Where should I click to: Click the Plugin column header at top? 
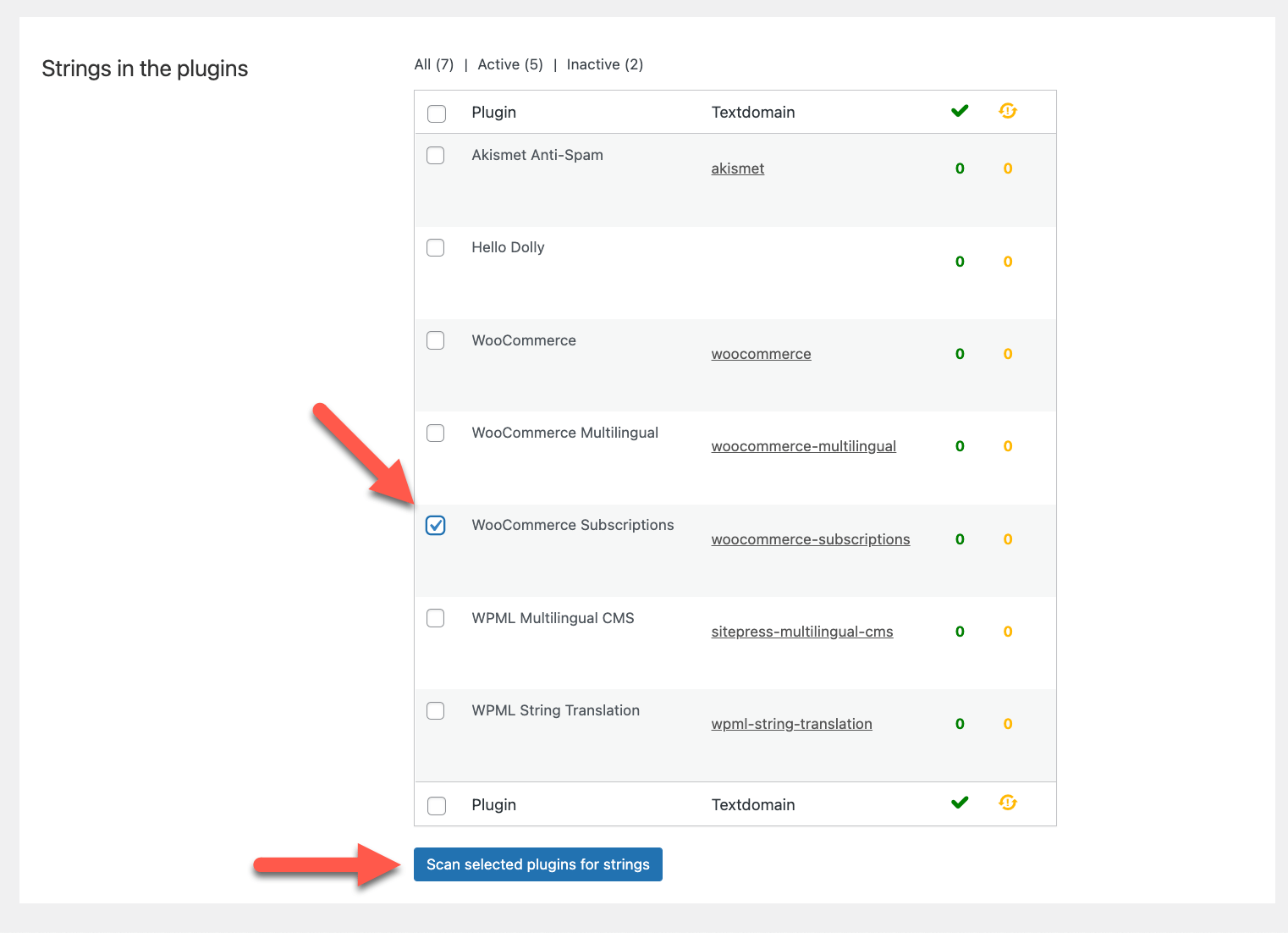tap(494, 113)
